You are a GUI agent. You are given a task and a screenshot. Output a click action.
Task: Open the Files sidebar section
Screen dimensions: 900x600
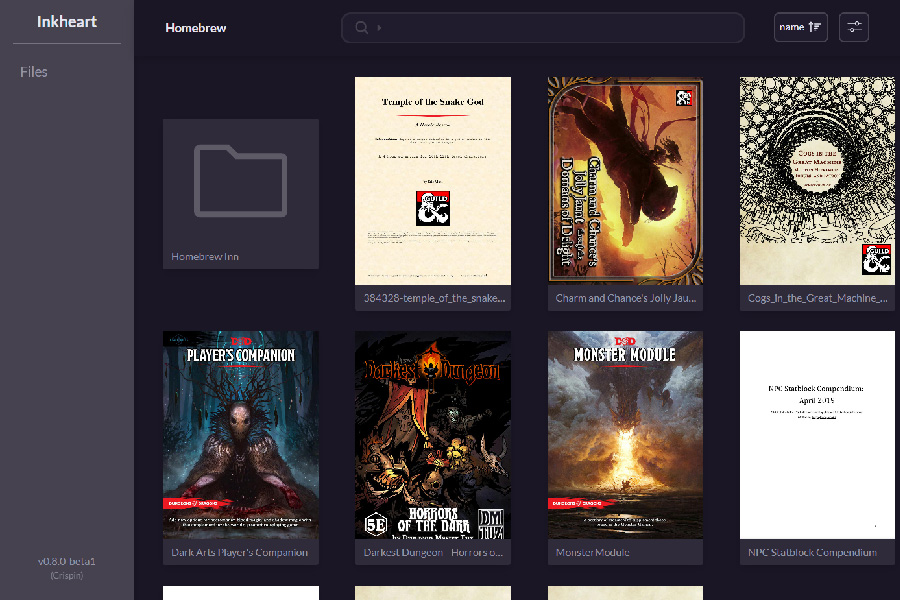(34, 72)
